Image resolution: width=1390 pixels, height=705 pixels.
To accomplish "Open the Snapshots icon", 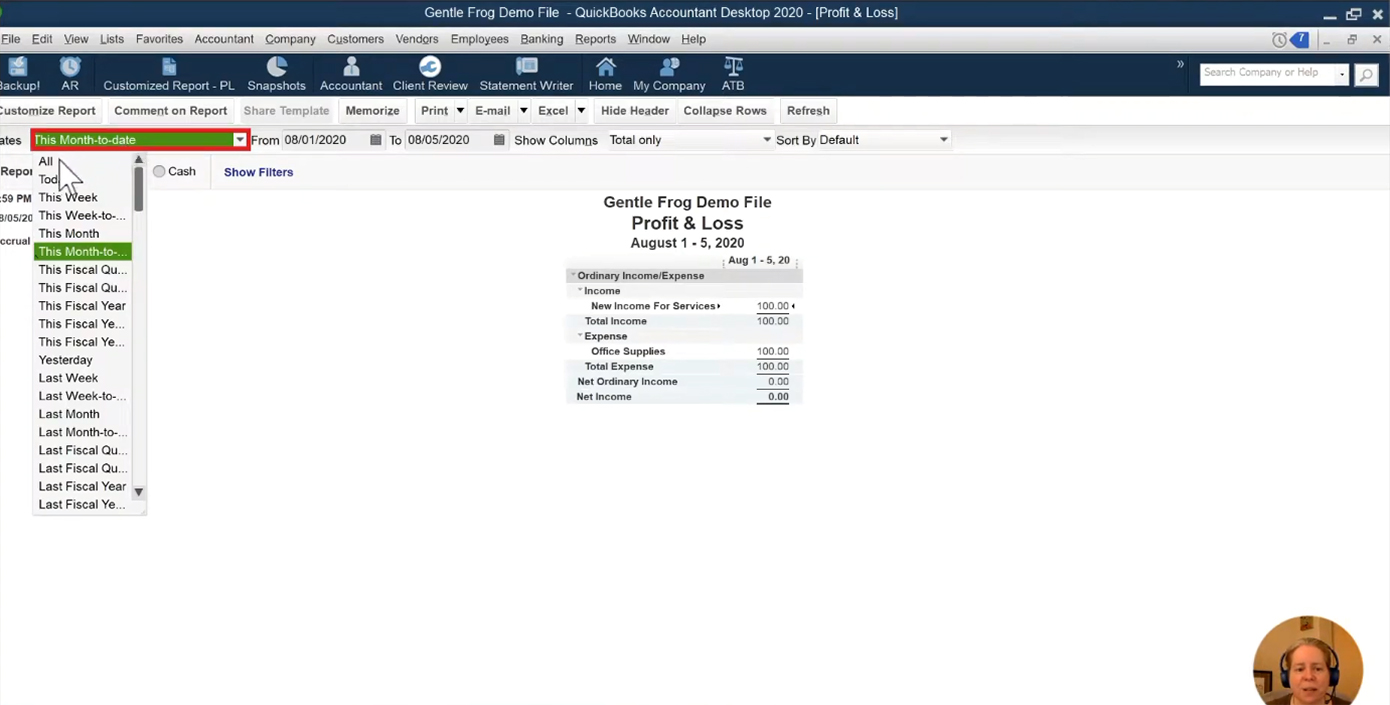I will tap(276, 74).
